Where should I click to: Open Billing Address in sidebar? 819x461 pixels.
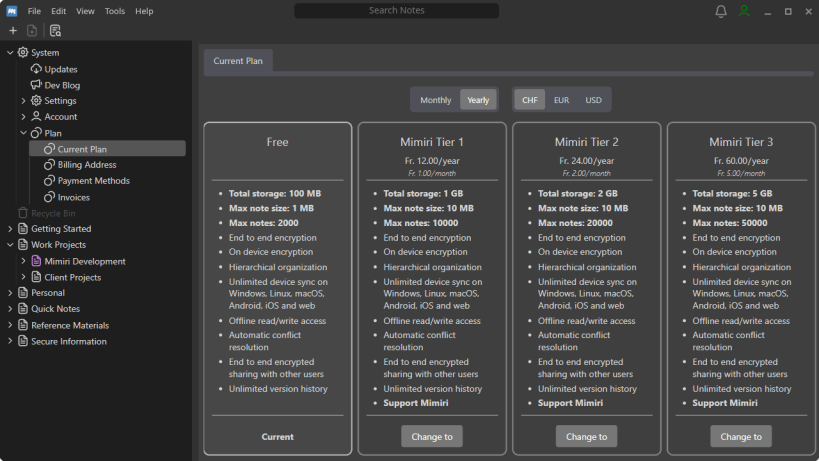pos(87,165)
